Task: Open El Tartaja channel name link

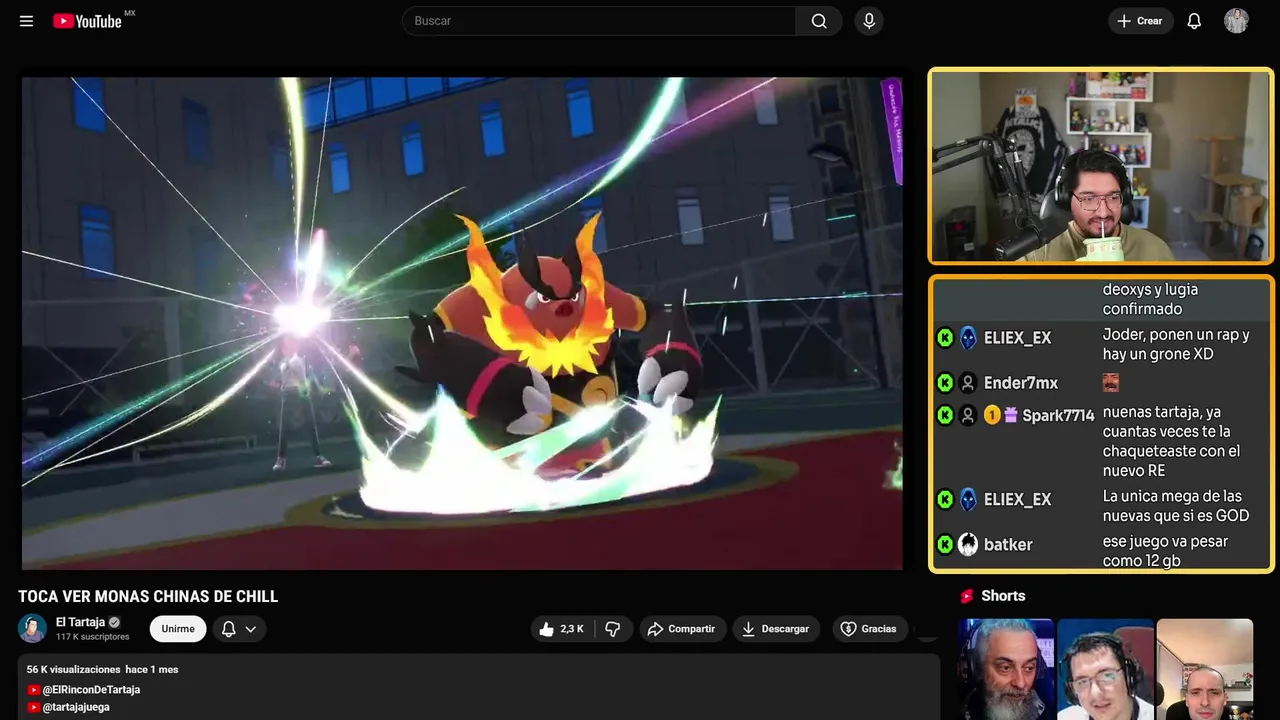Action: [80, 622]
